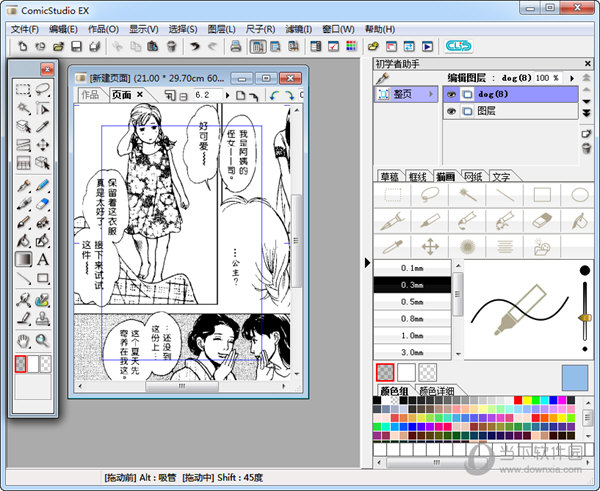
Task: Select the 作品 tab in document window
Action: click(x=90, y=95)
